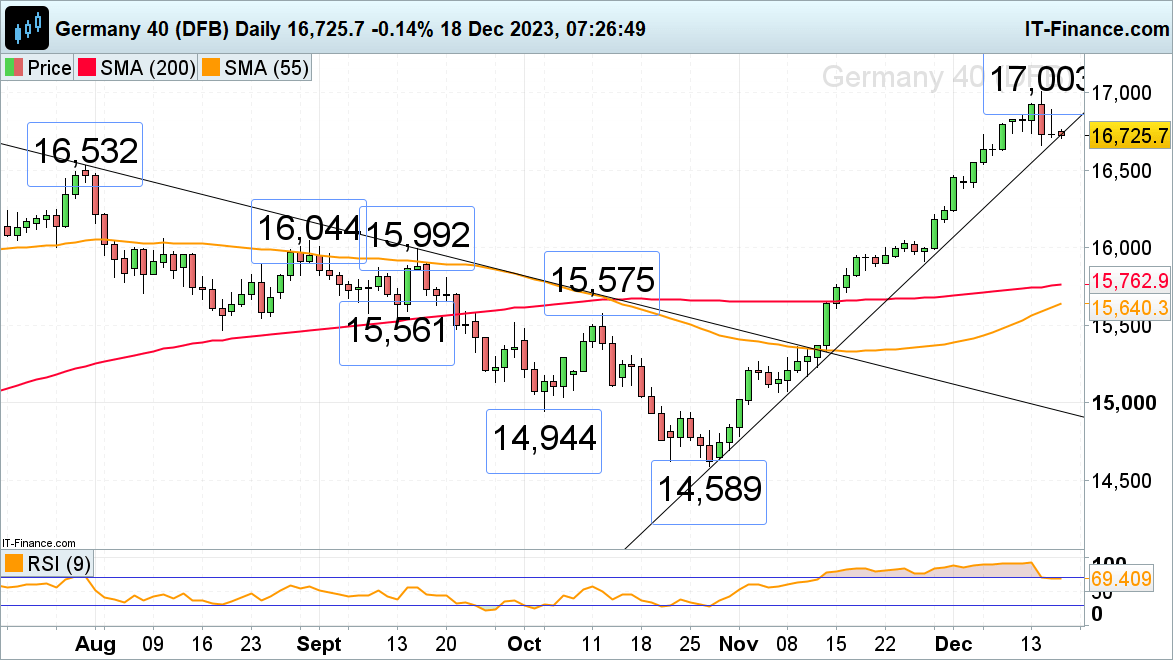Image resolution: width=1173 pixels, height=660 pixels.
Task: Click the 09 date label after Aug
Action: (153, 644)
